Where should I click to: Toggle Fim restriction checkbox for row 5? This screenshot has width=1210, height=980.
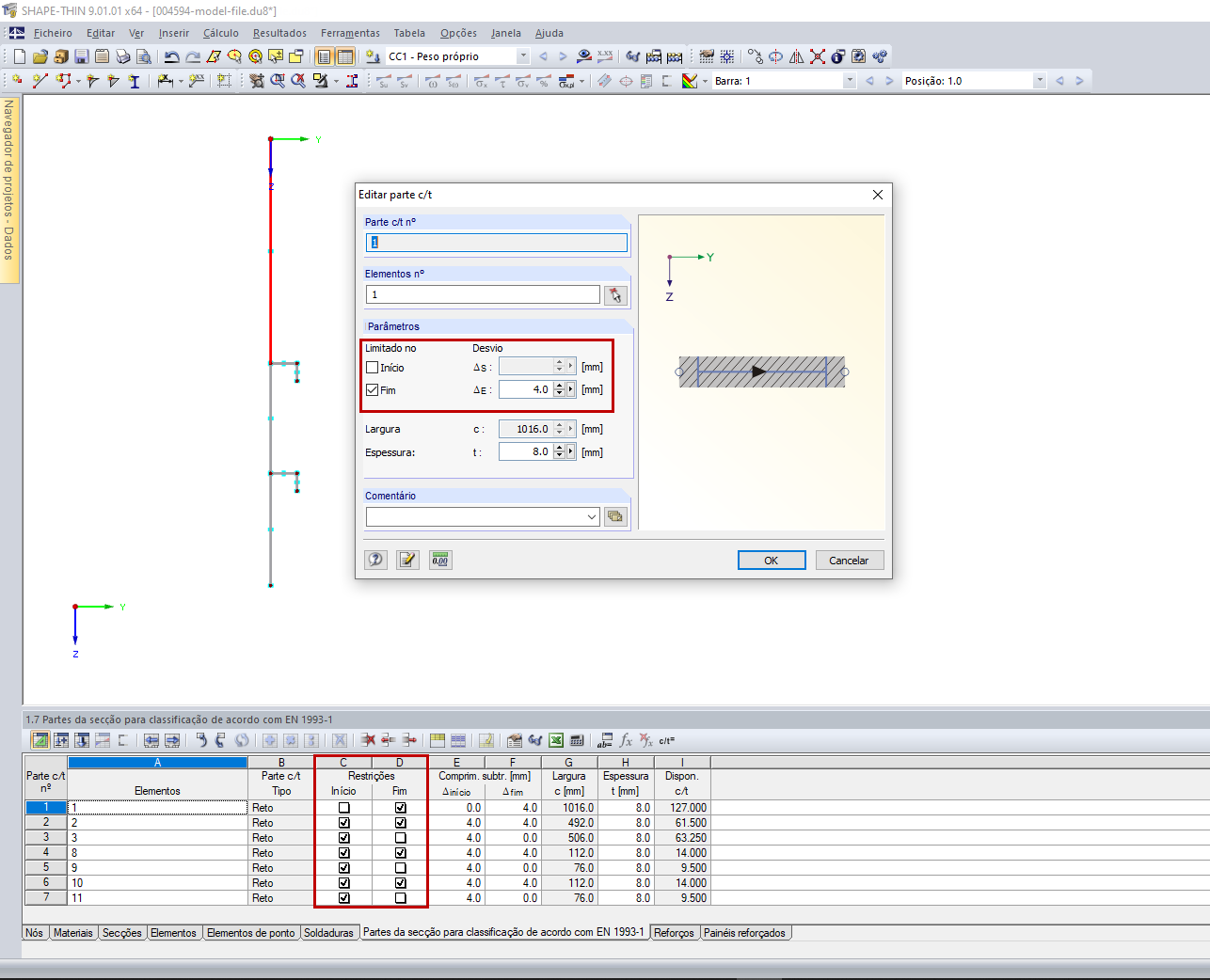(400, 868)
